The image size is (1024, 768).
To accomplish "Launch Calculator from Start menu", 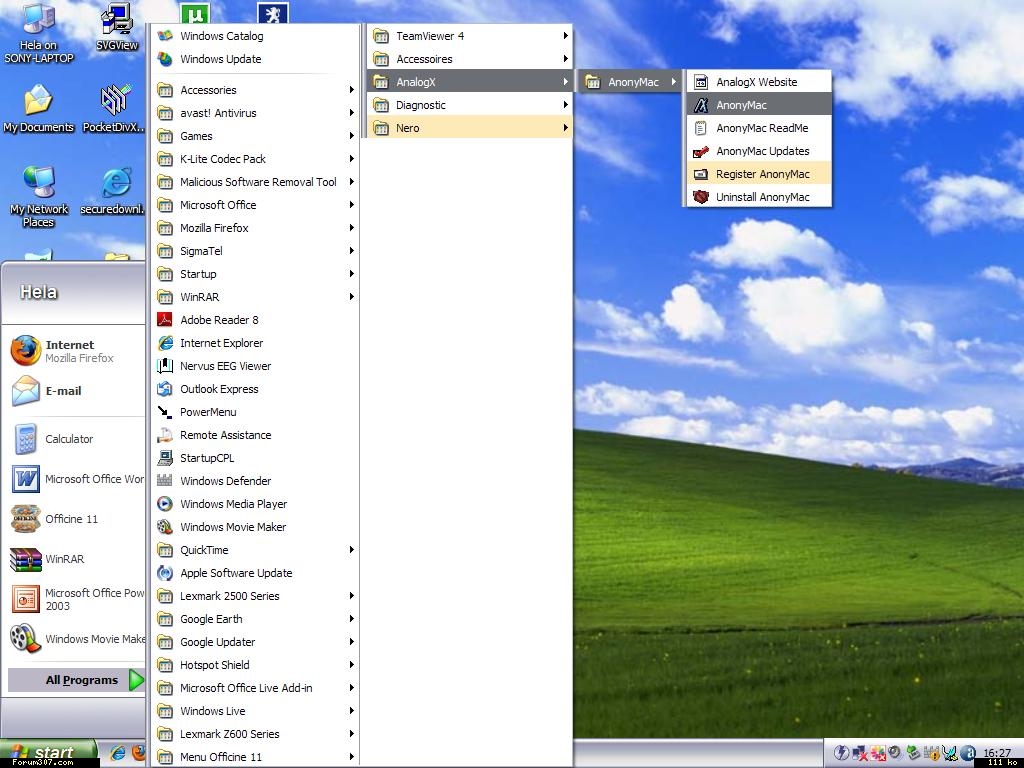I will [75, 439].
